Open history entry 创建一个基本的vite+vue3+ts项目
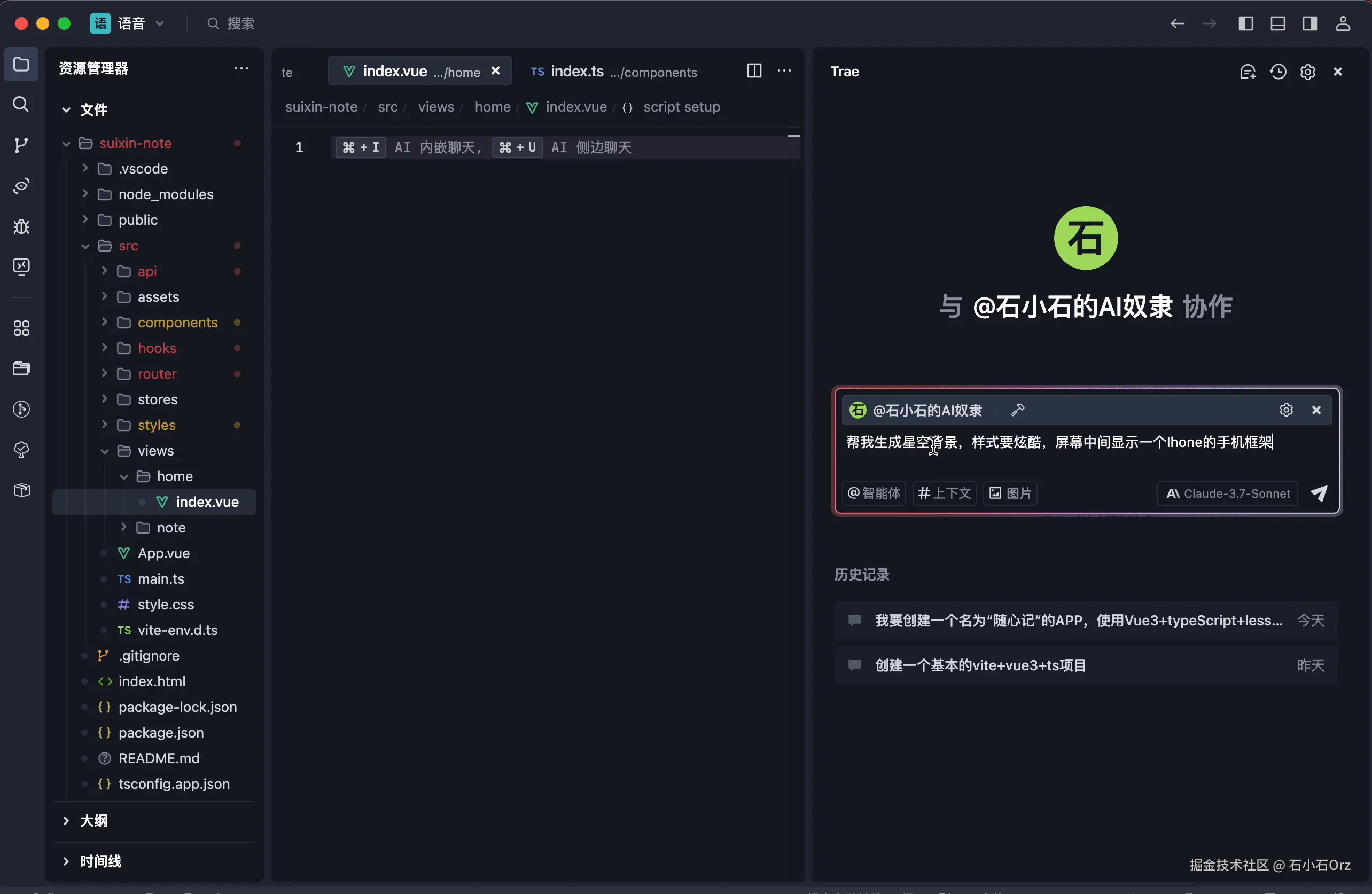 980,665
